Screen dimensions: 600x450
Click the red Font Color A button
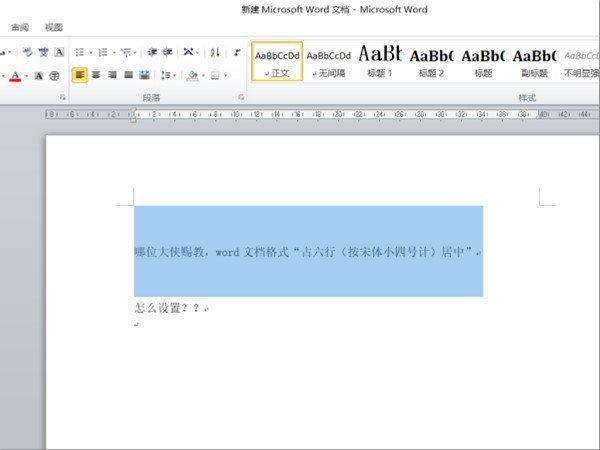click(x=15, y=76)
